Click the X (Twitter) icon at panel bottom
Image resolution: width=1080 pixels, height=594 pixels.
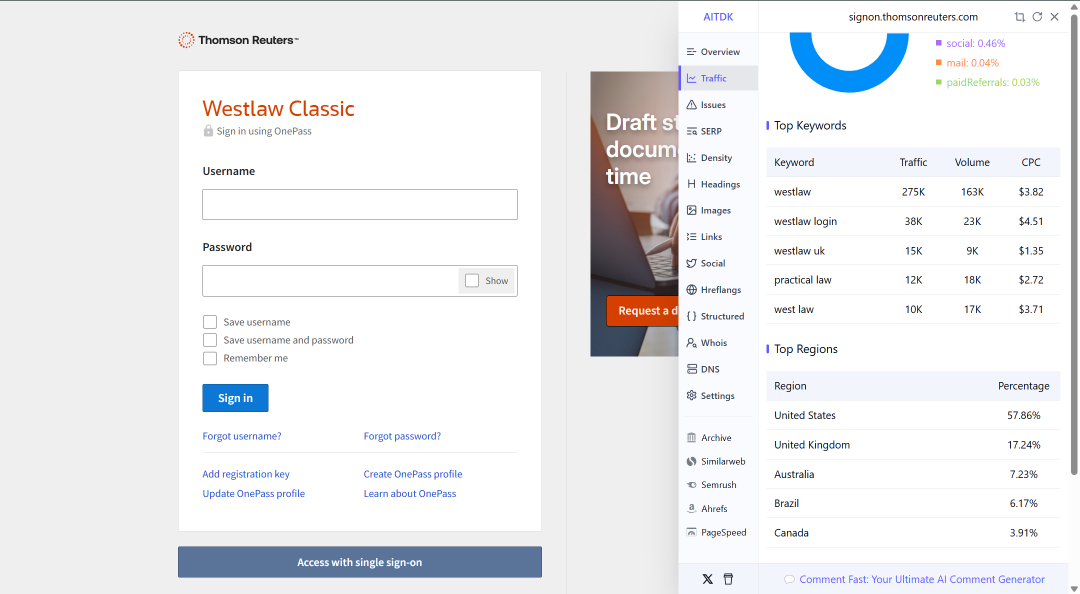[707, 579]
